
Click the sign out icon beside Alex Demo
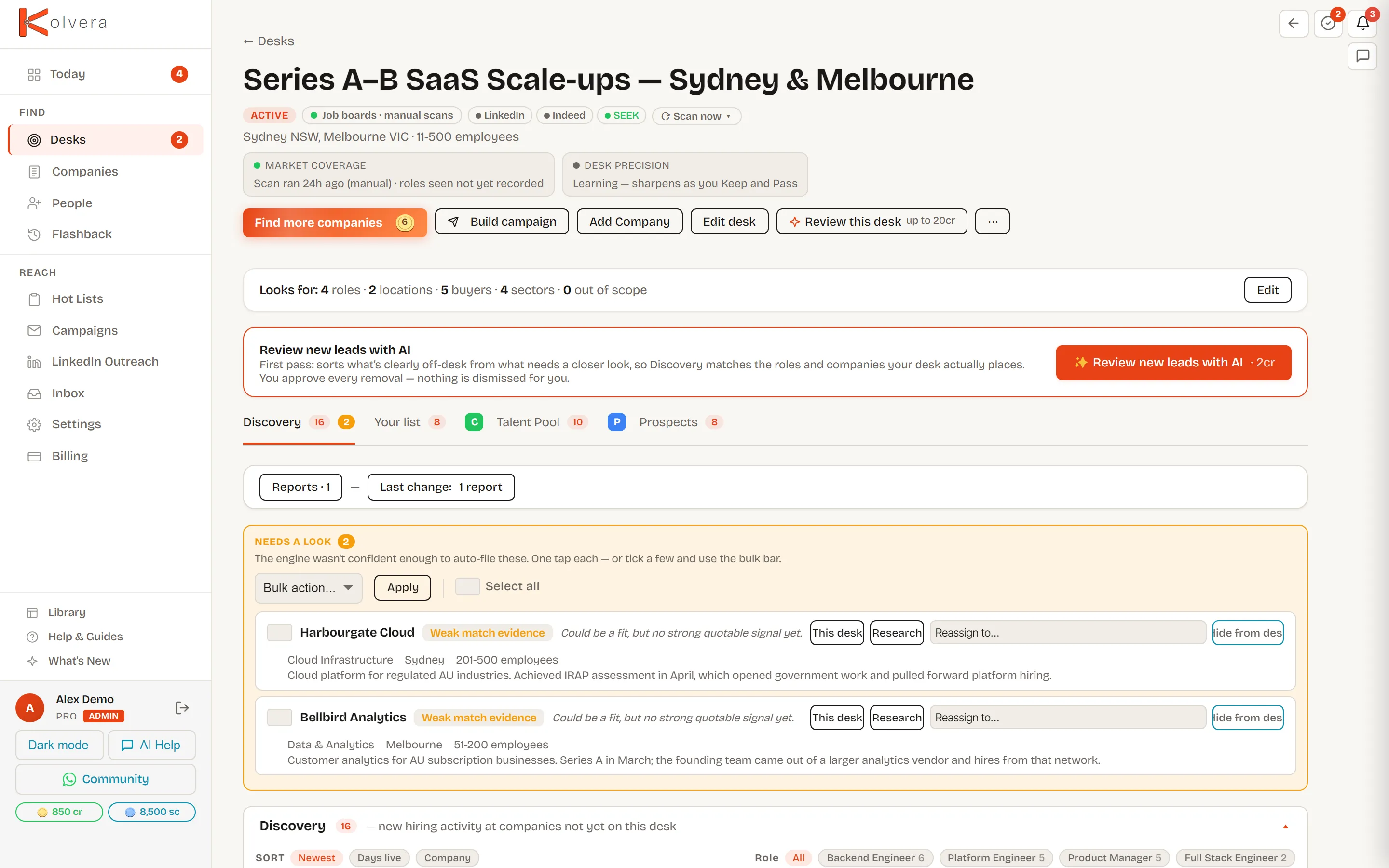pos(182,708)
